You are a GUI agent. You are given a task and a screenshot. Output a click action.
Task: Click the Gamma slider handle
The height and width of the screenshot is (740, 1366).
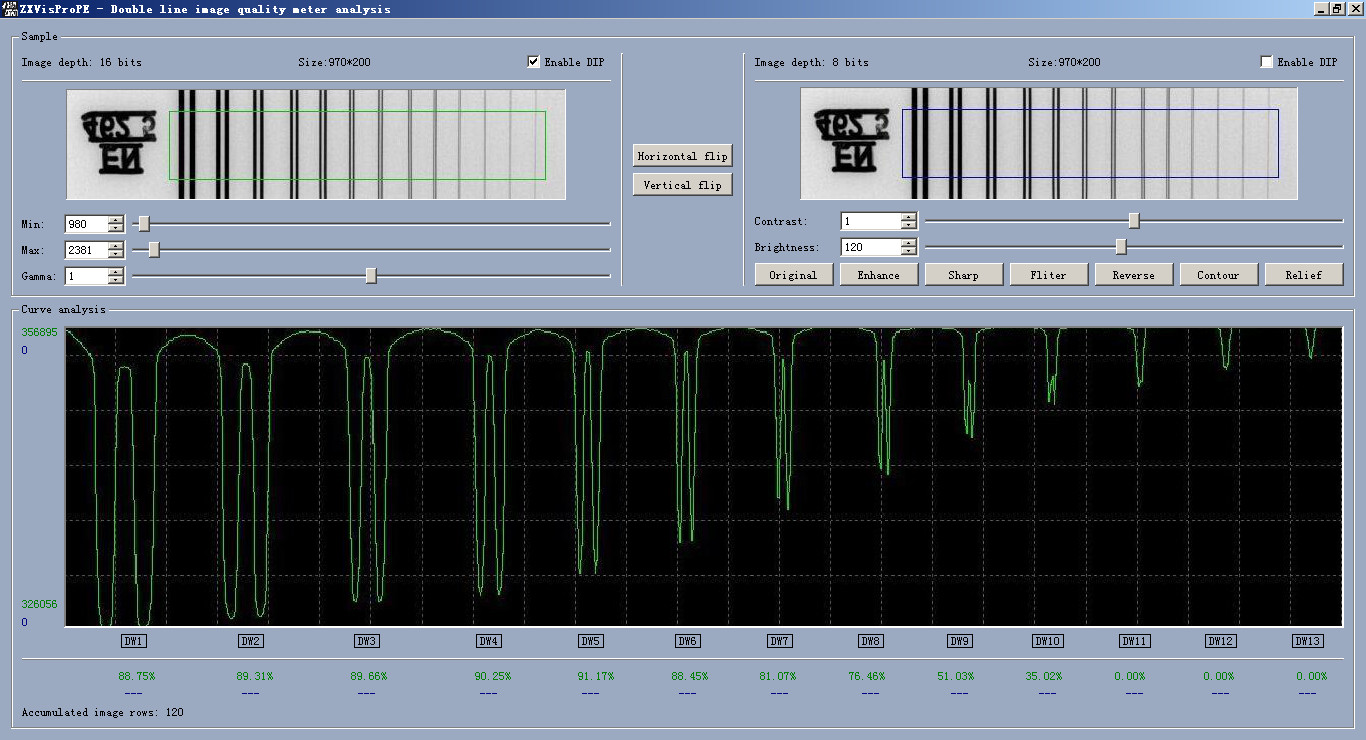pyautogui.click(x=371, y=275)
